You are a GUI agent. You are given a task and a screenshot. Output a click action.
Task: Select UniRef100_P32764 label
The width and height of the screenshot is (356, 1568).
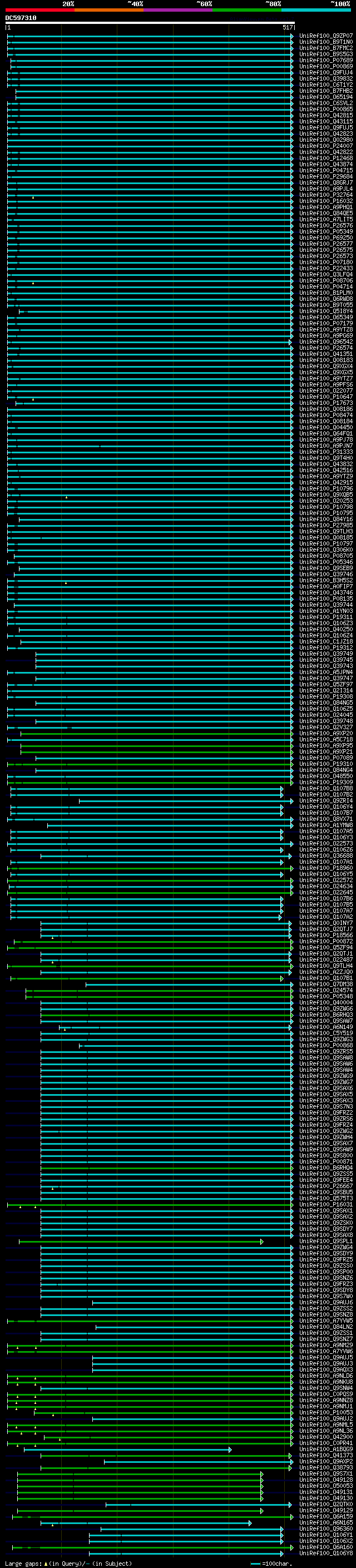click(326, 195)
